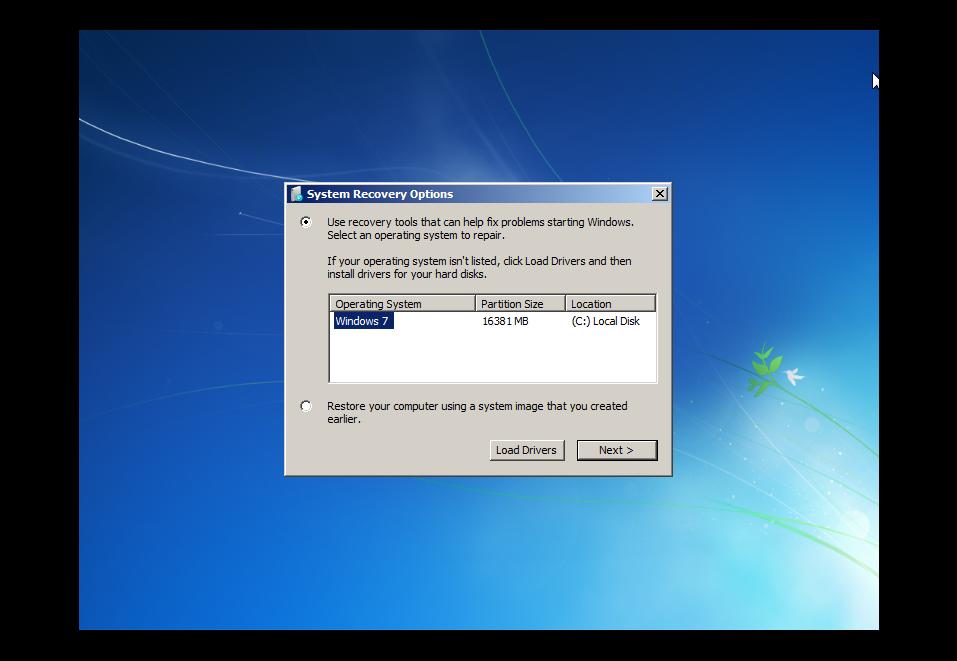Click divider between Partition Size and Location headers
Screen dimensions: 957x661
pyautogui.click(x=565, y=304)
